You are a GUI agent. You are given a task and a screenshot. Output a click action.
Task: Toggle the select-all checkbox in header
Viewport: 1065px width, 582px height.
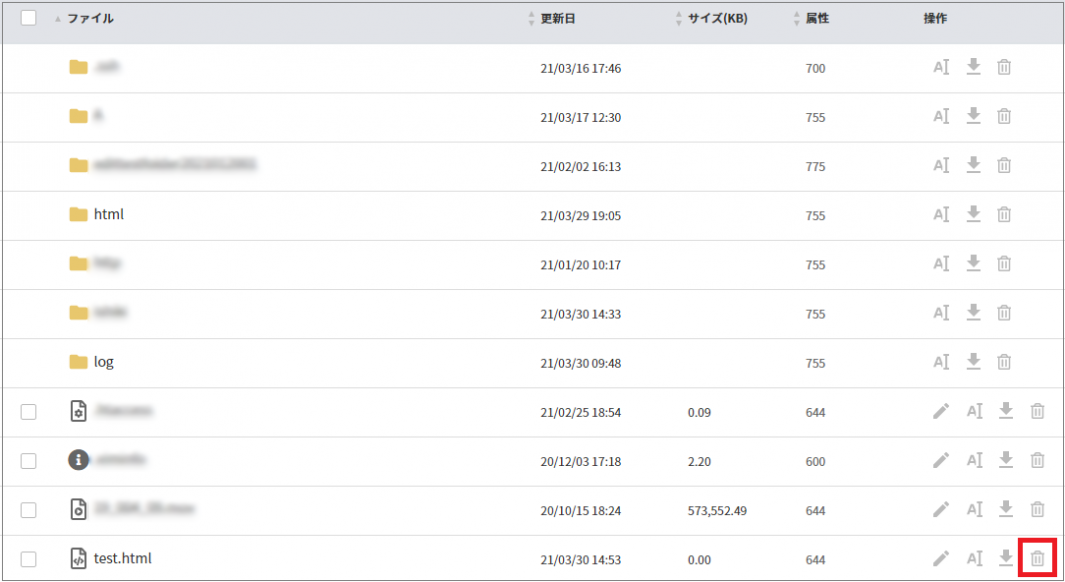29,18
